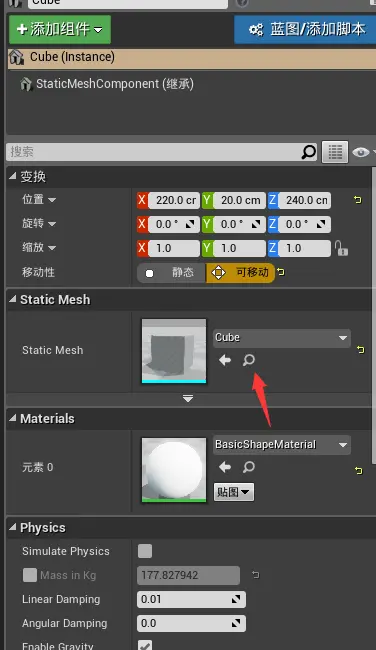Edit the Scale Z value 1.0
Viewport: 376px width, 650px height.
pyautogui.click(x=304, y=248)
